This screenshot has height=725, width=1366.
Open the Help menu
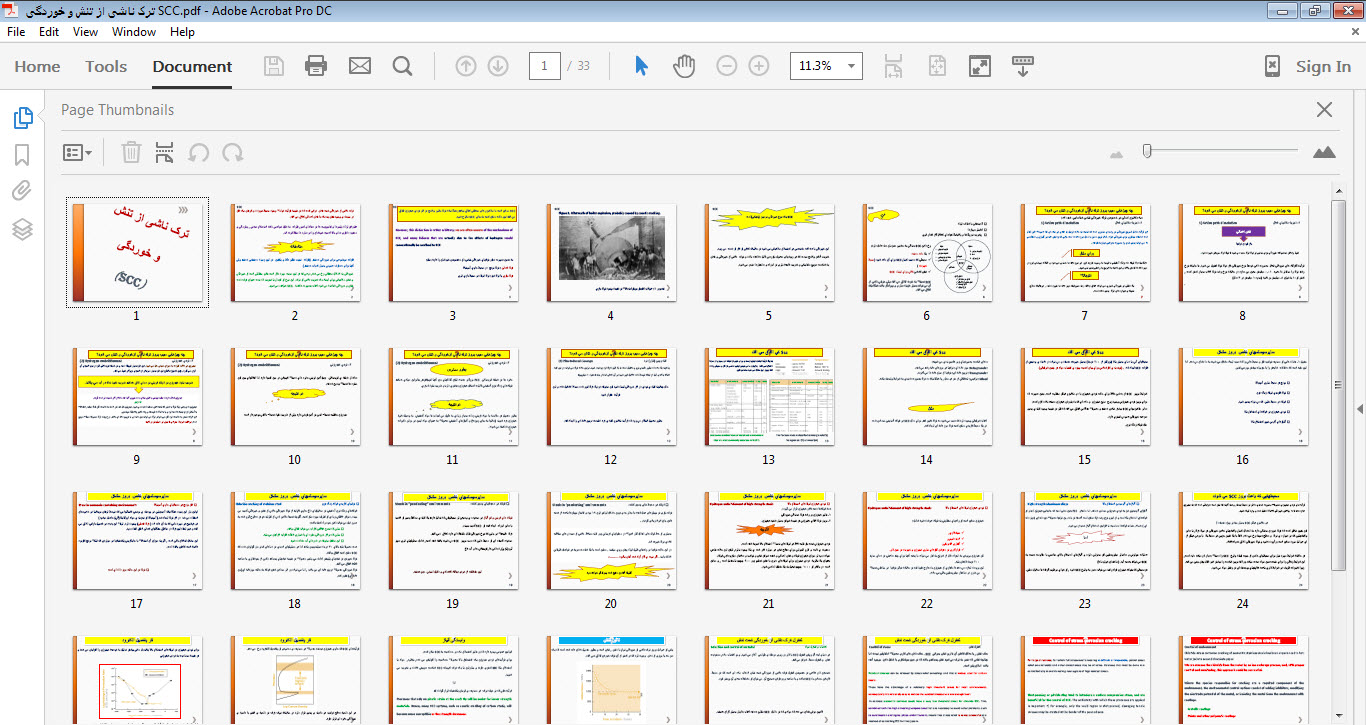(182, 31)
